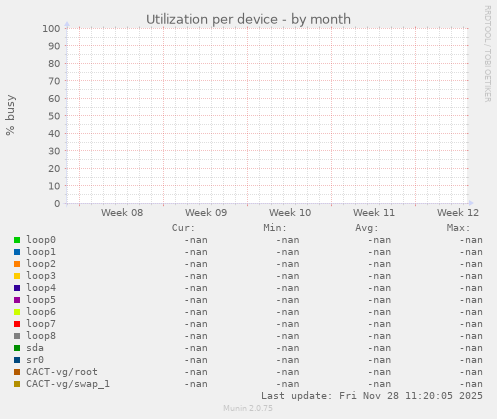Click the 'Cur:' column header

183,228
